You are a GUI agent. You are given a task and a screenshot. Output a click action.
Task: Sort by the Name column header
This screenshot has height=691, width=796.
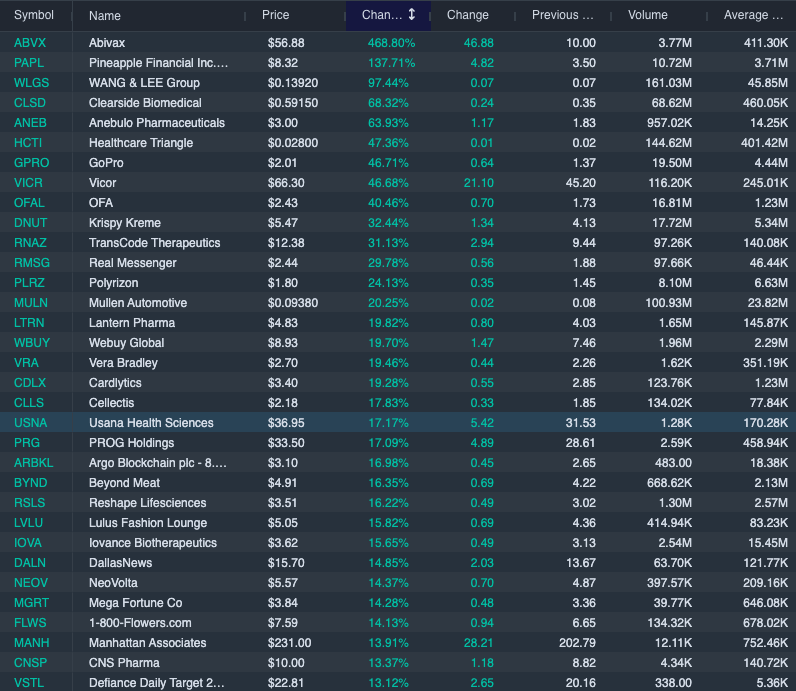click(x=105, y=16)
